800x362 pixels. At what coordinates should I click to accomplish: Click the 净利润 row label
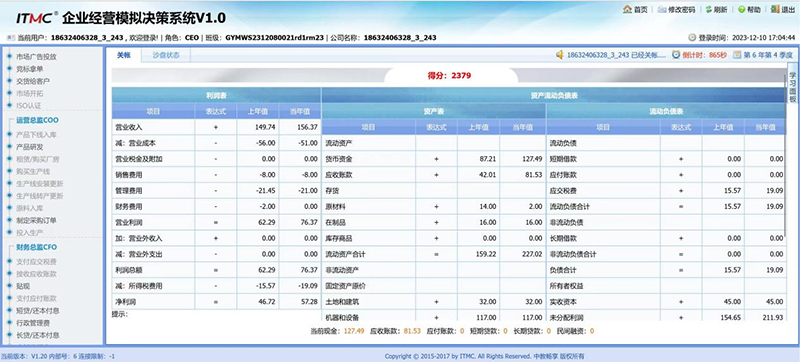pyautogui.click(x=126, y=302)
